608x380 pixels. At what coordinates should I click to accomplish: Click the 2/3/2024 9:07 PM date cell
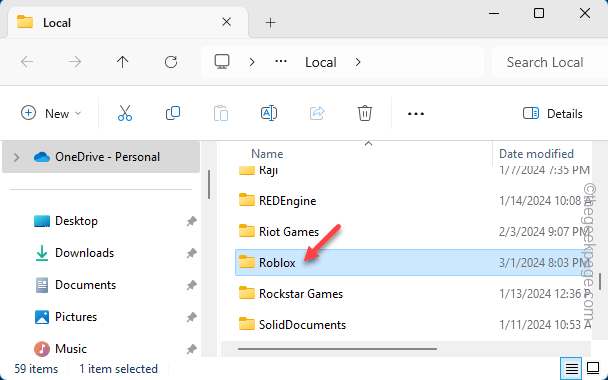click(544, 231)
